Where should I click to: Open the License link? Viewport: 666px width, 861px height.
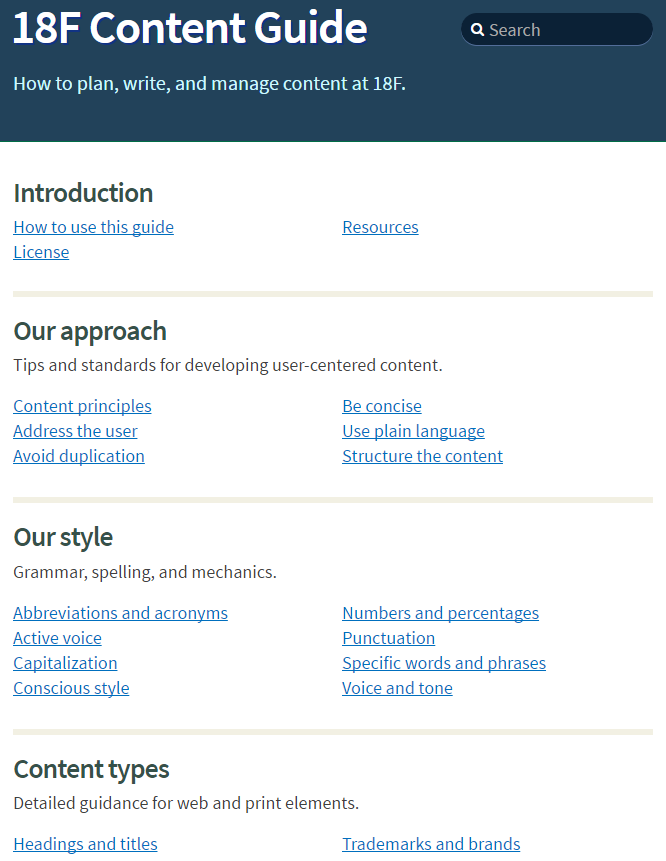point(41,252)
